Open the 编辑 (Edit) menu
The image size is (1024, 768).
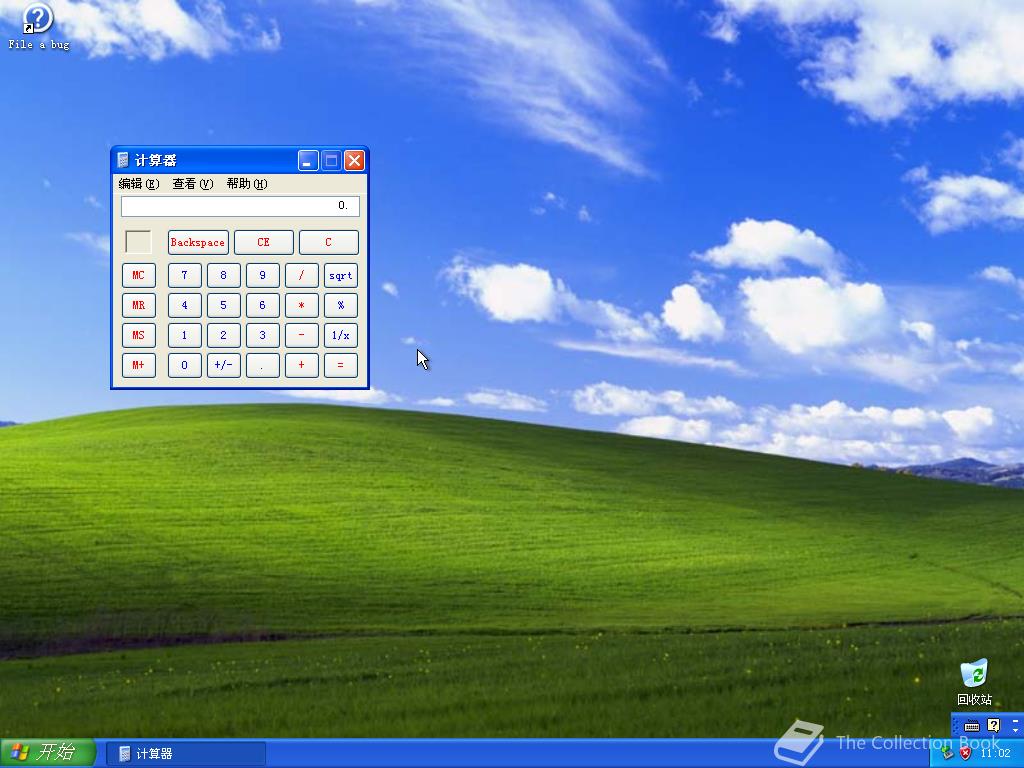(138, 184)
